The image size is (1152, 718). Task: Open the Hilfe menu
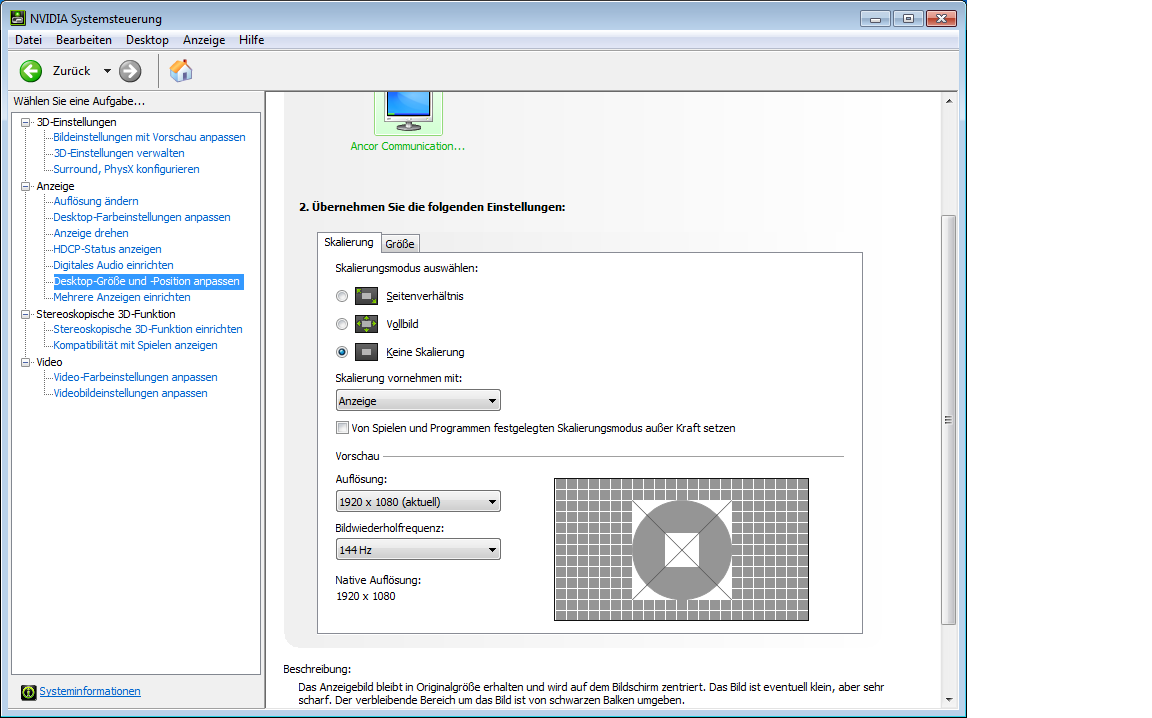click(251, 40)
